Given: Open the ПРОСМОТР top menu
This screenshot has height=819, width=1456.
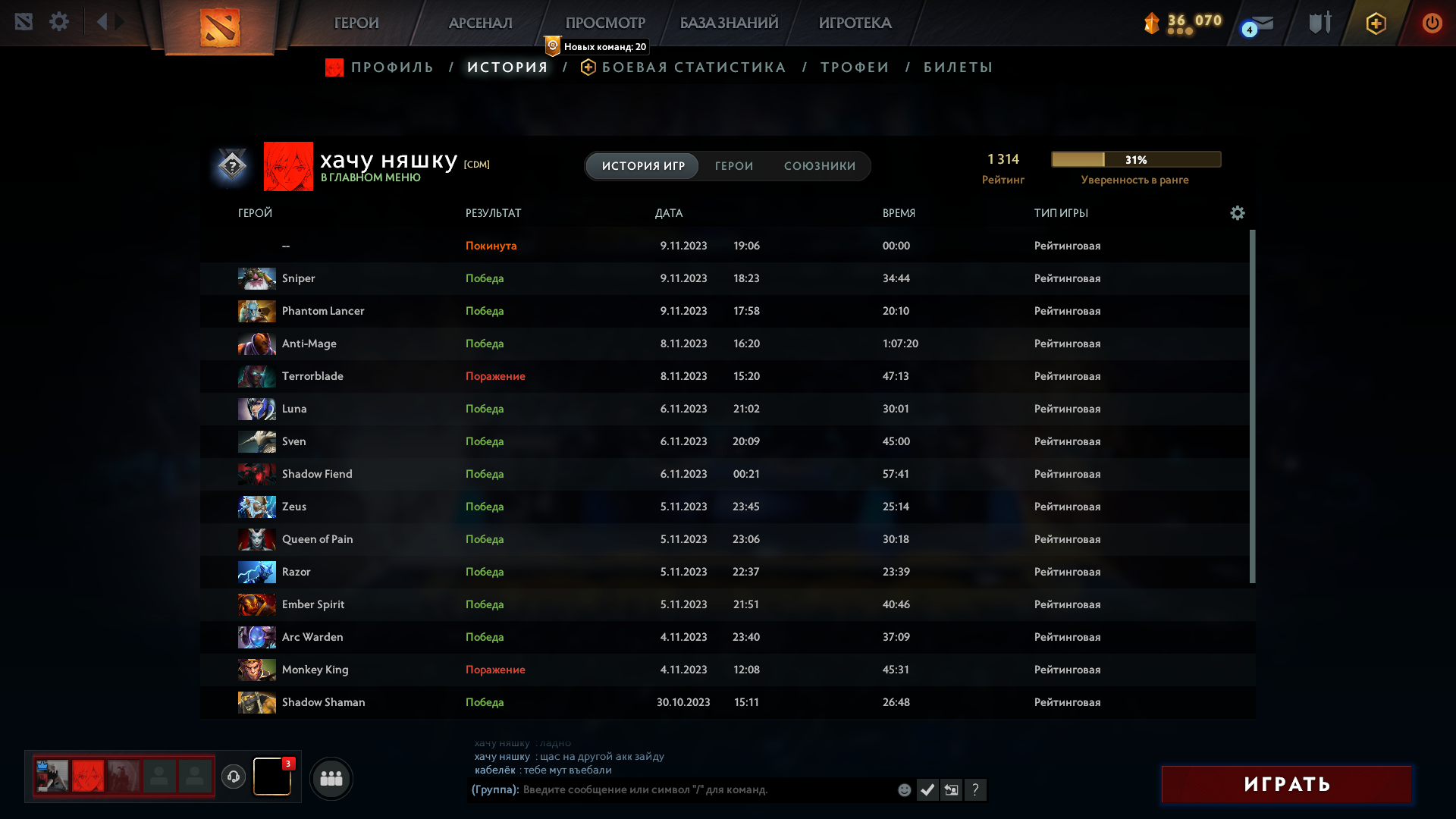Looking at the screenshot, I should (x=605, y=23).
